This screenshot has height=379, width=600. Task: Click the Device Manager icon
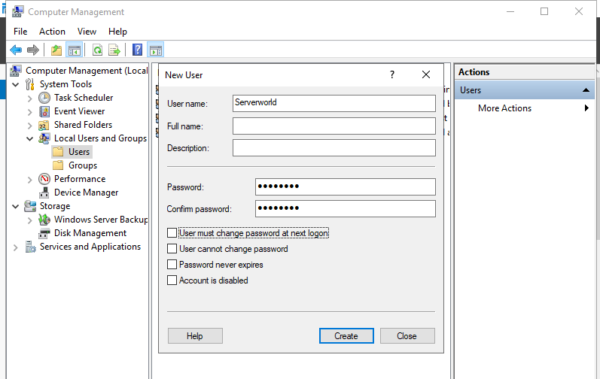tap(44, 193)
